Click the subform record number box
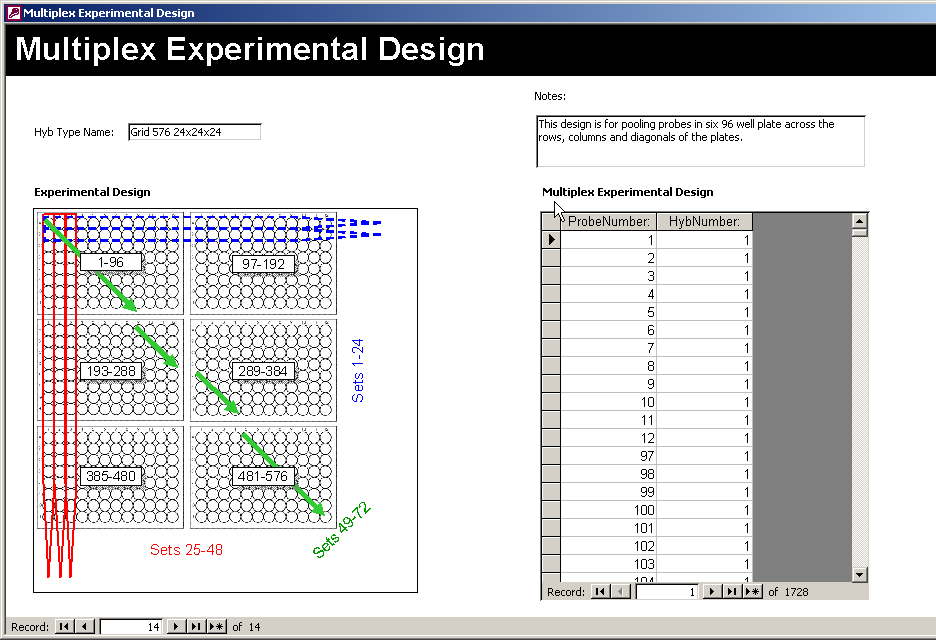 pos(667,592)
